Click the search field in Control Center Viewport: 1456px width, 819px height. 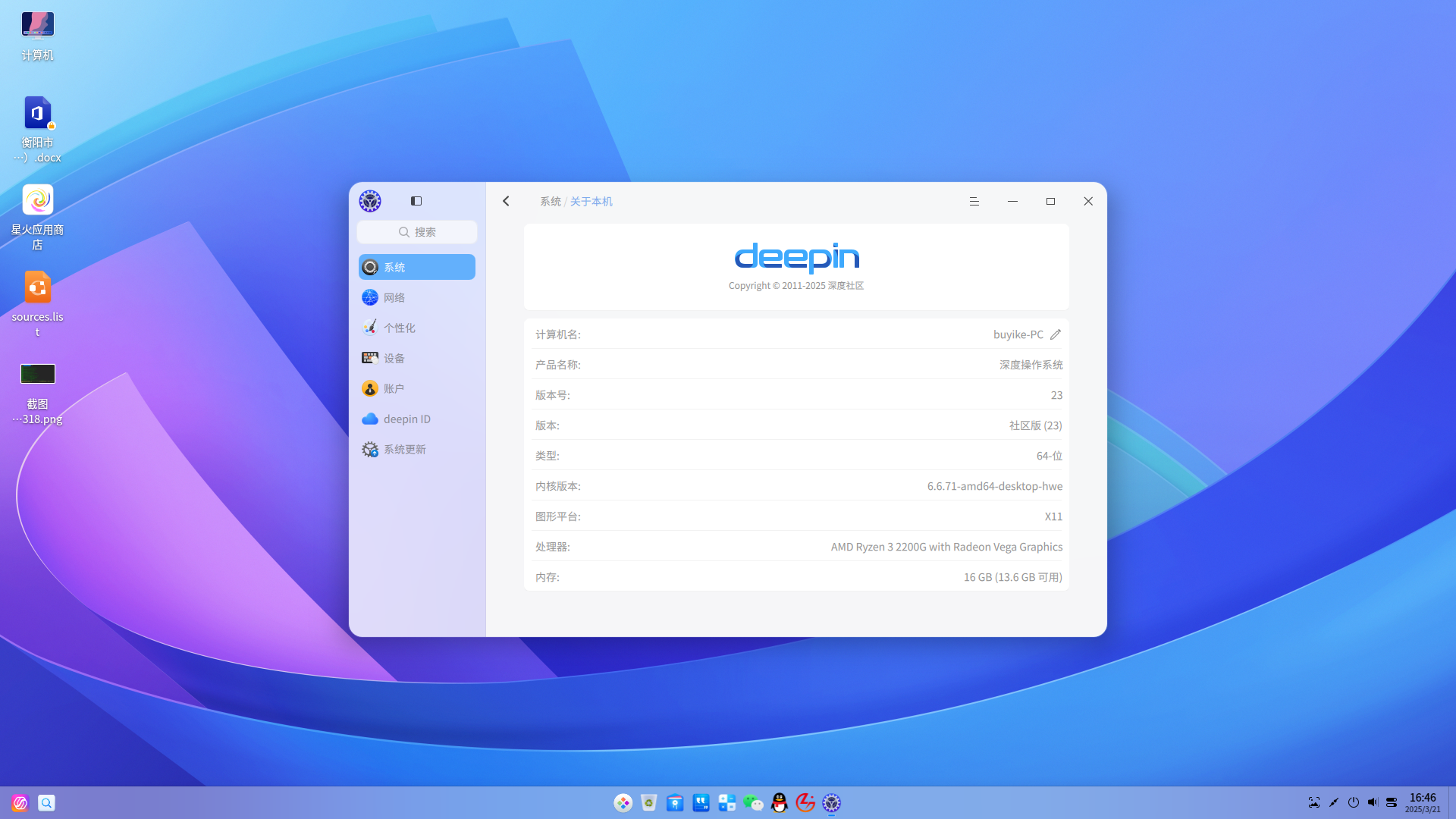(x=417, y=232)
